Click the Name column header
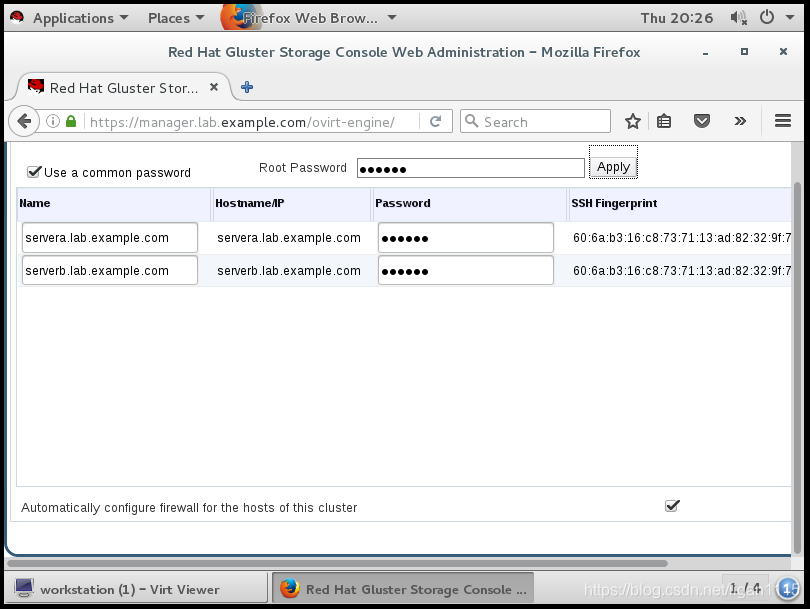This screenshot has height=609, width=810. (x=114, y=204)
